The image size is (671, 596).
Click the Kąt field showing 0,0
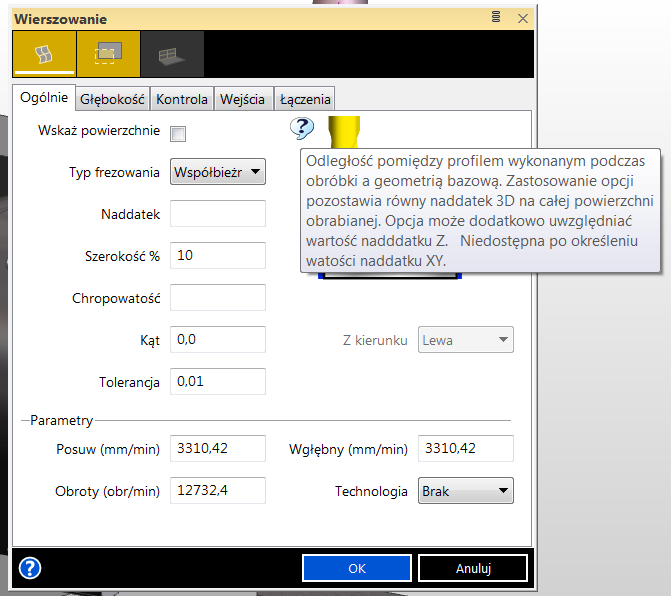[x=218, y=339]
